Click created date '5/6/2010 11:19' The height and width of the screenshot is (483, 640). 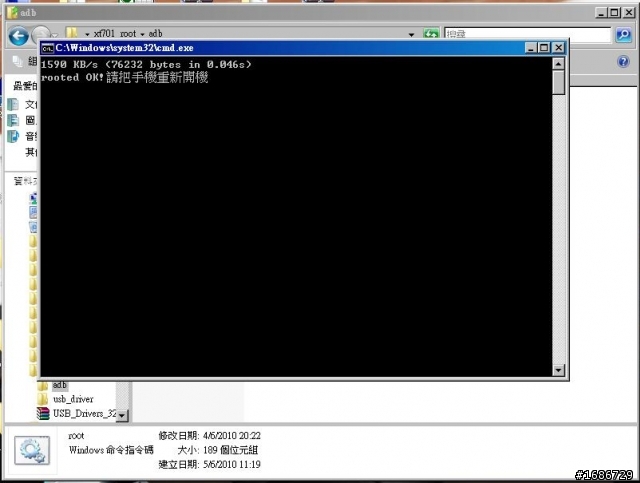[x=231, y=465]
